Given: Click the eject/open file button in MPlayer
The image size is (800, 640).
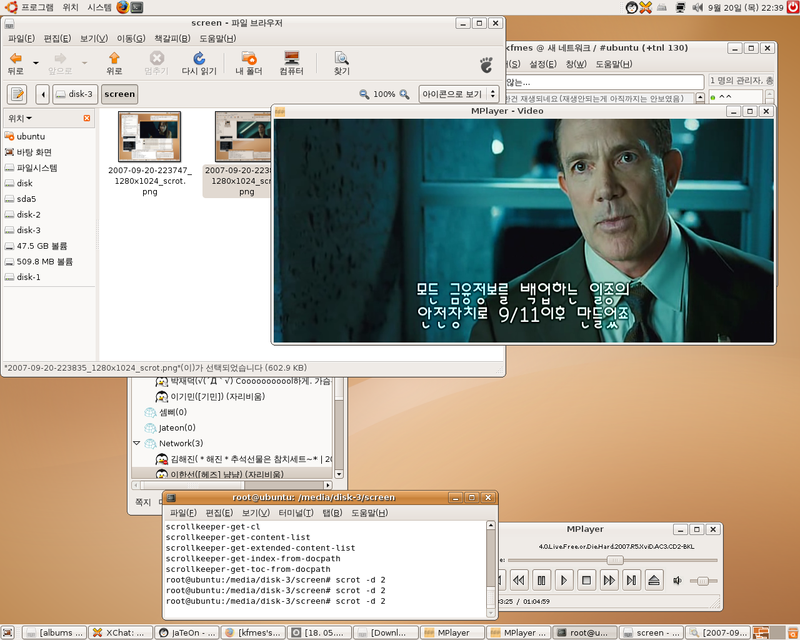Looking at the screenshot, I should (654, 580).
